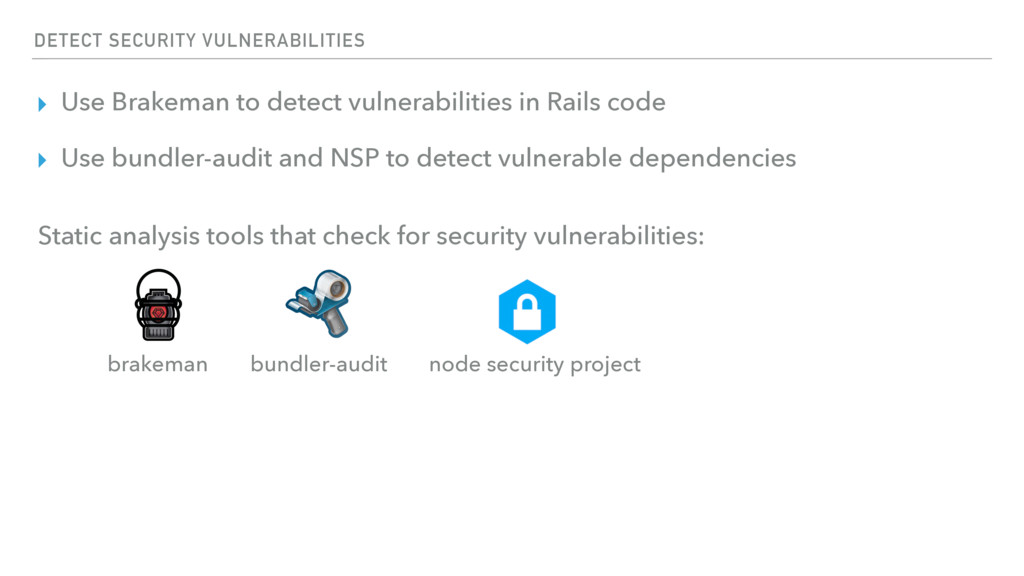Click Rails code text in first bullet
The height and width of the screenshot is (576, 1024).
click(x=606, y=102)
